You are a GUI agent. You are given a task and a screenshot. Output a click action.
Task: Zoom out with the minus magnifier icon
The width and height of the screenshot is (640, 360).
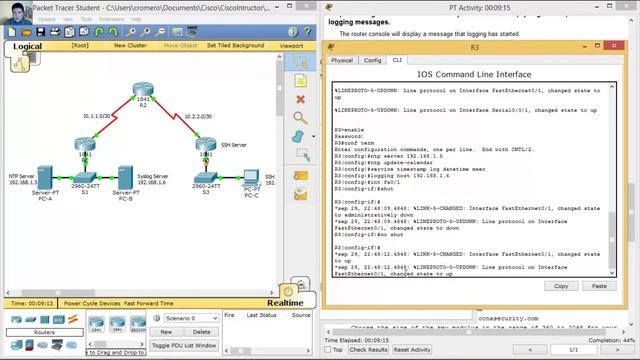[x=160, y=32]
